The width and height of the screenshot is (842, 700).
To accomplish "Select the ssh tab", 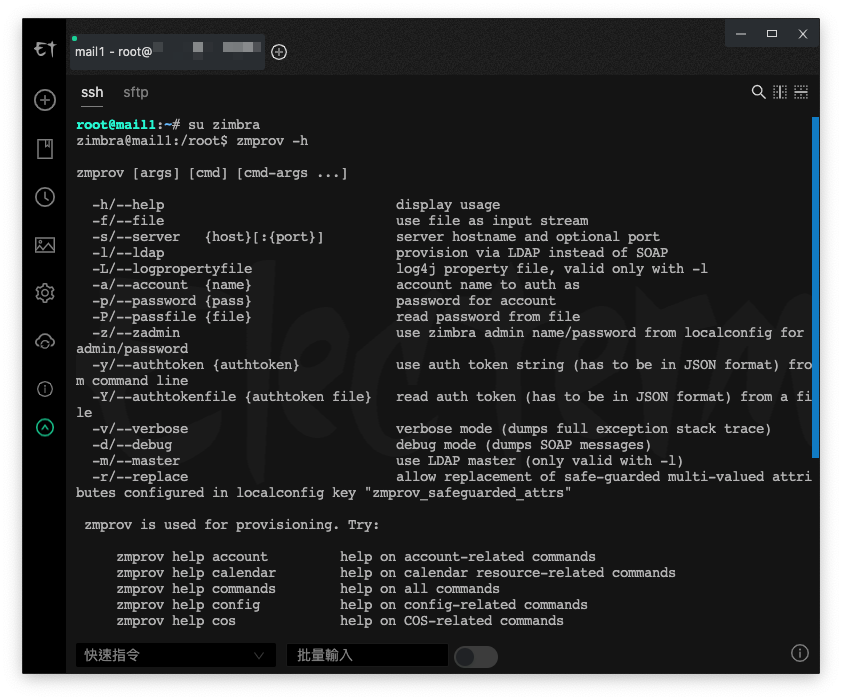I will pos(92,92).
